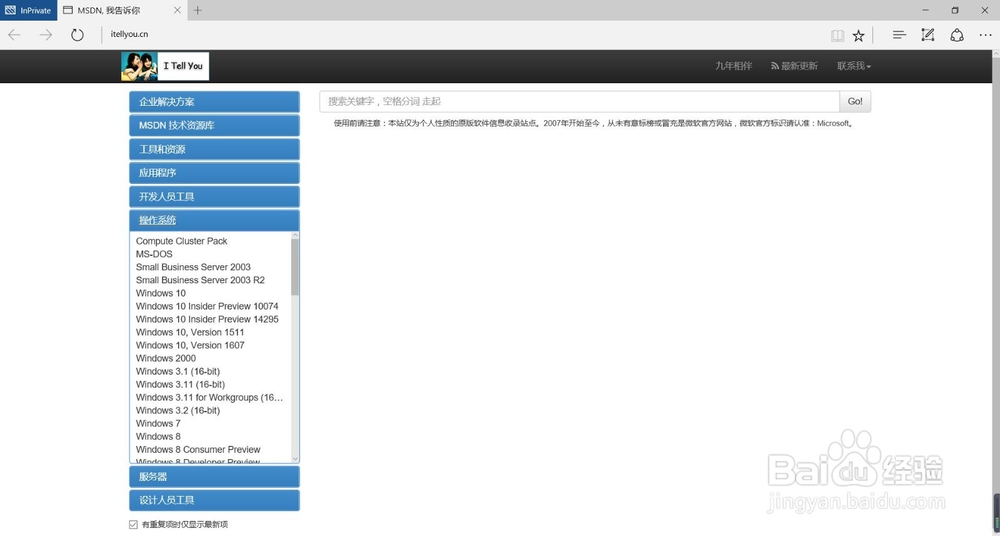Select Windows 7 in the list
This screenshot has width=1000, height=536.
pyautogui.click(x=158, y=423)
